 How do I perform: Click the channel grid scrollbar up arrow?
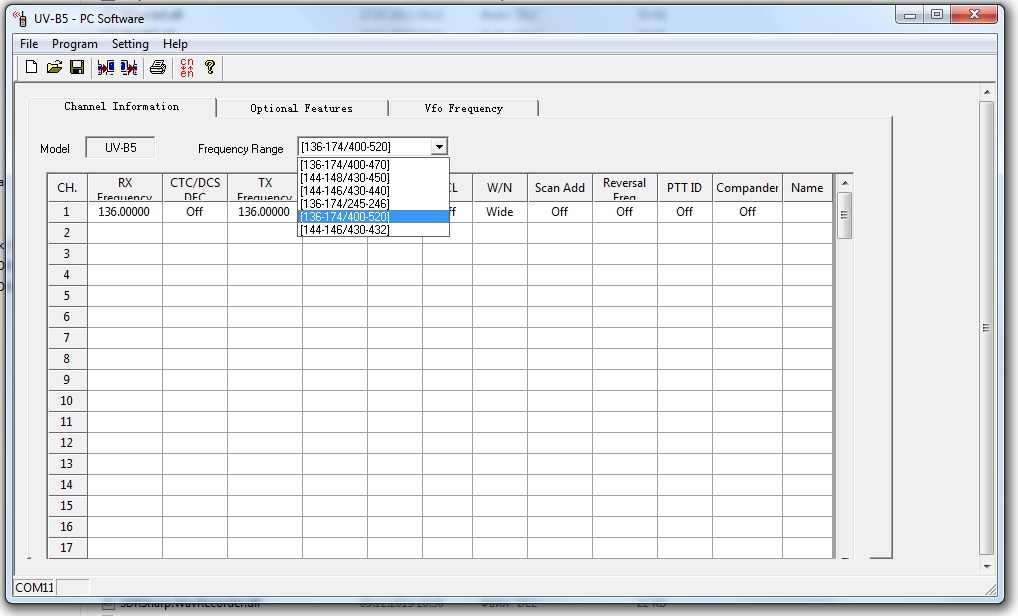[845, 183]
